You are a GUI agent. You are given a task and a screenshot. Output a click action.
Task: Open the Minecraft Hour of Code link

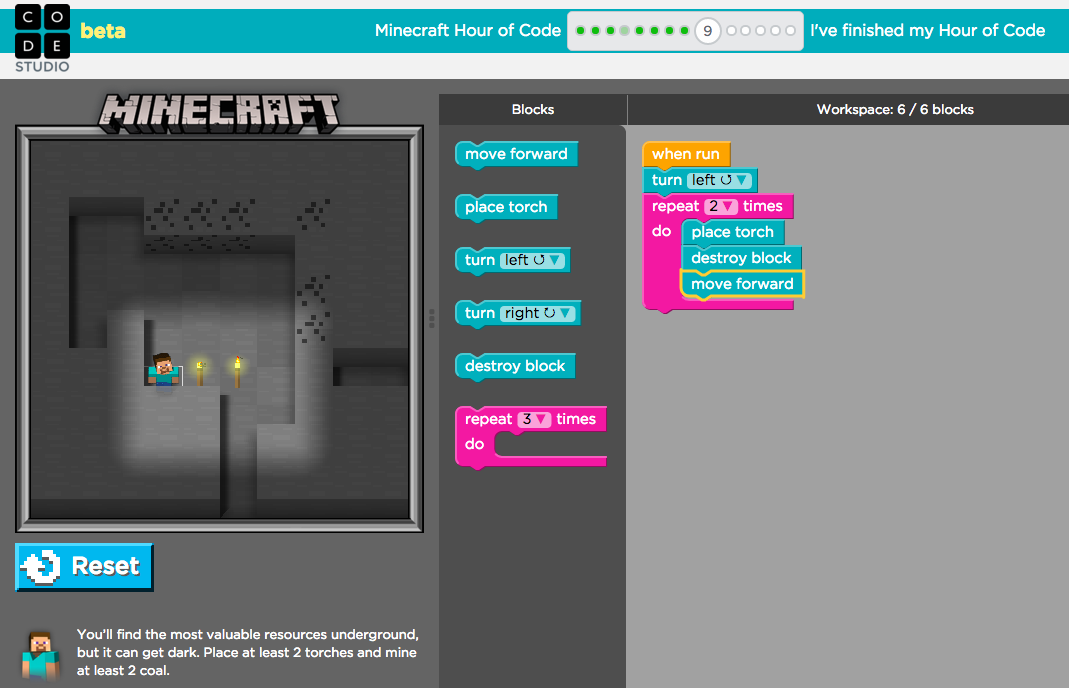pyautogui.click(x=468, y=31)
